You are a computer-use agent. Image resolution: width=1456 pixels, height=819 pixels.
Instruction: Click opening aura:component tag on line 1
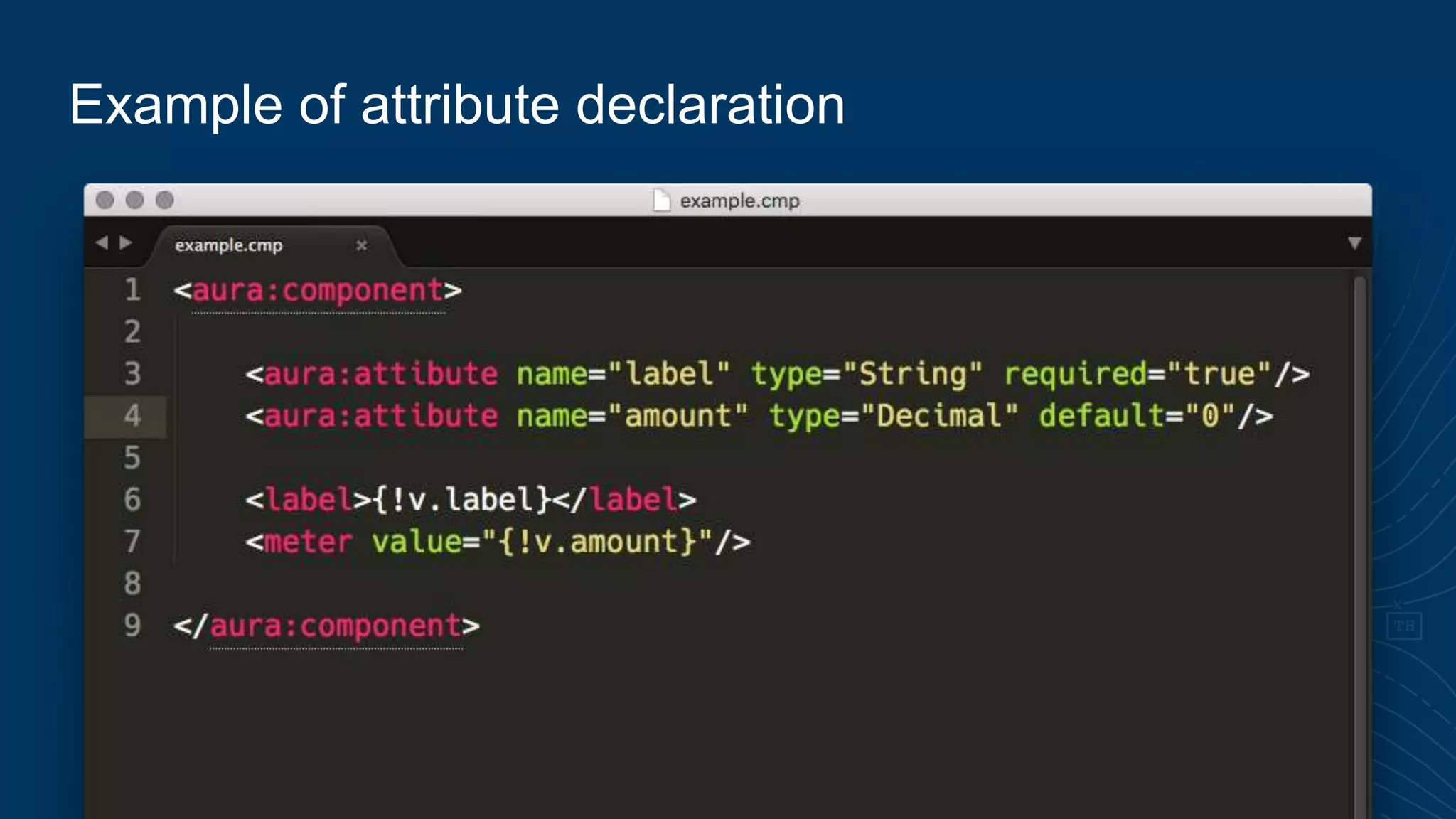pos(318,291)
